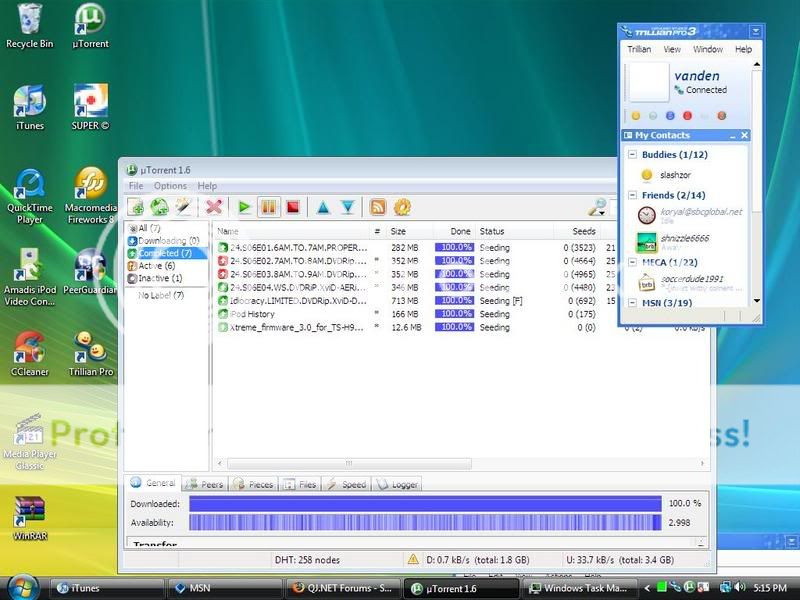Switch to the Peers tab
Image resolution: width=800 pixels, height=600 pixels.
point(206,484)
